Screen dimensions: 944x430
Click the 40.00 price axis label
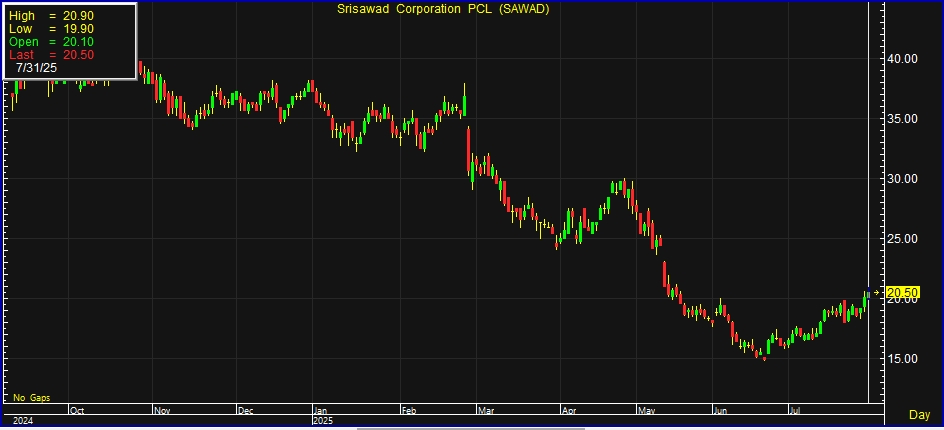click(902, 58)
